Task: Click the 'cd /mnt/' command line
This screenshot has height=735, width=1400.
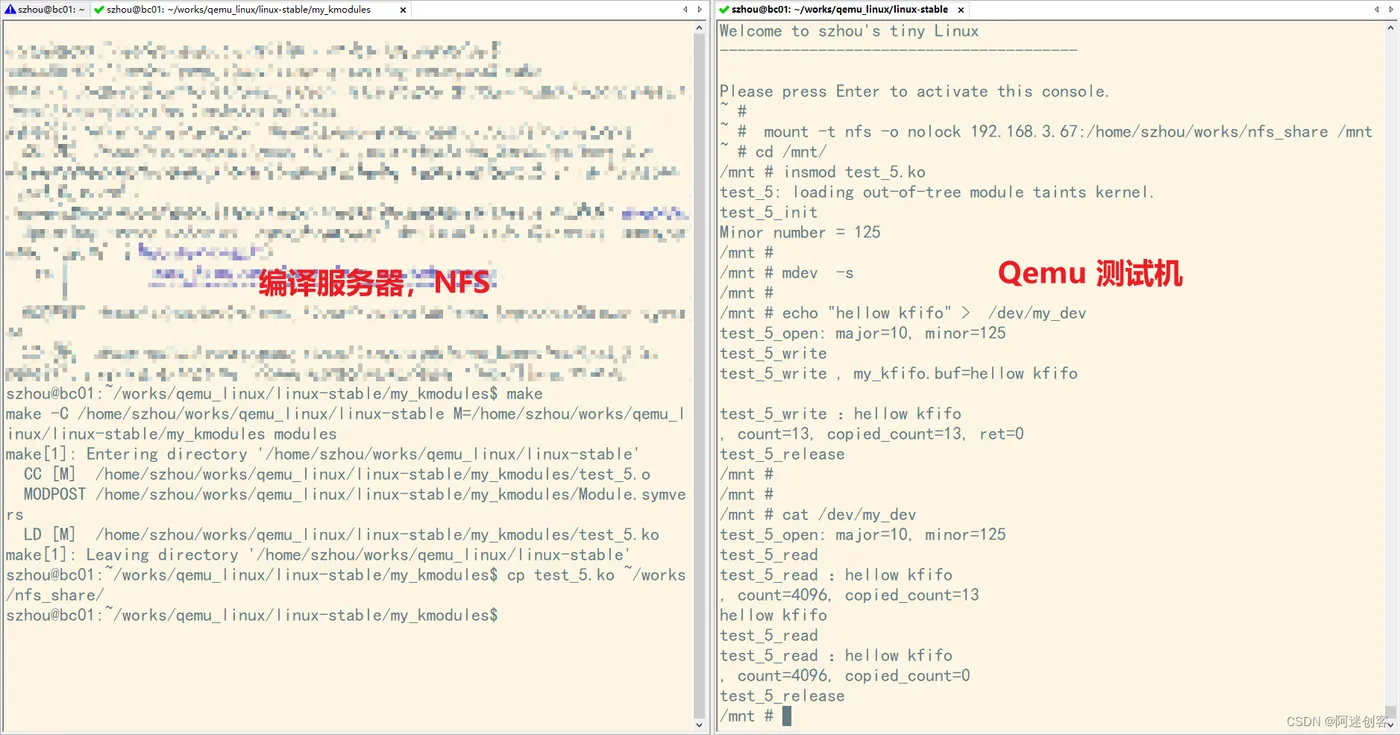Action: click(773, 152)
